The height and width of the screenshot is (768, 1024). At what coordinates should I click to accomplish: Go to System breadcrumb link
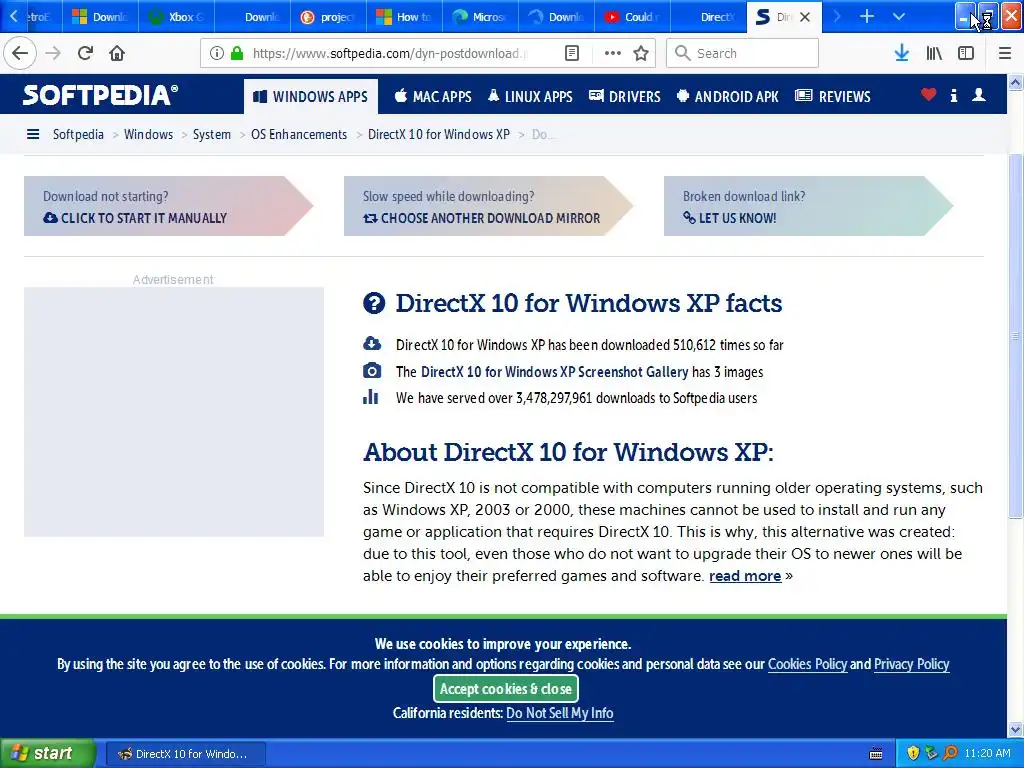coord(212,134)
